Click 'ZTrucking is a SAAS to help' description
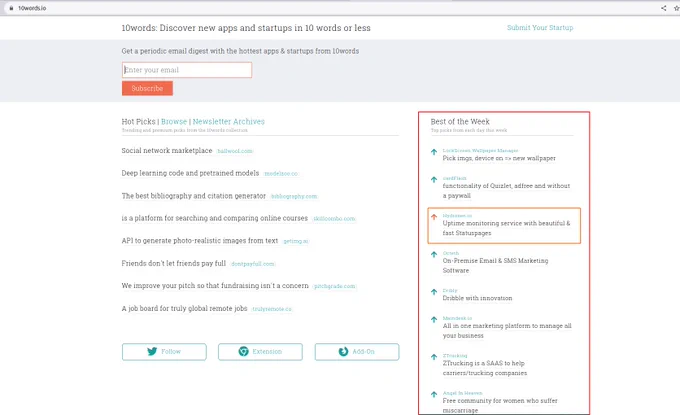Image resolution: width=680 pixels, height=415 pixels. pyautogui.click(x=485, y=368)
